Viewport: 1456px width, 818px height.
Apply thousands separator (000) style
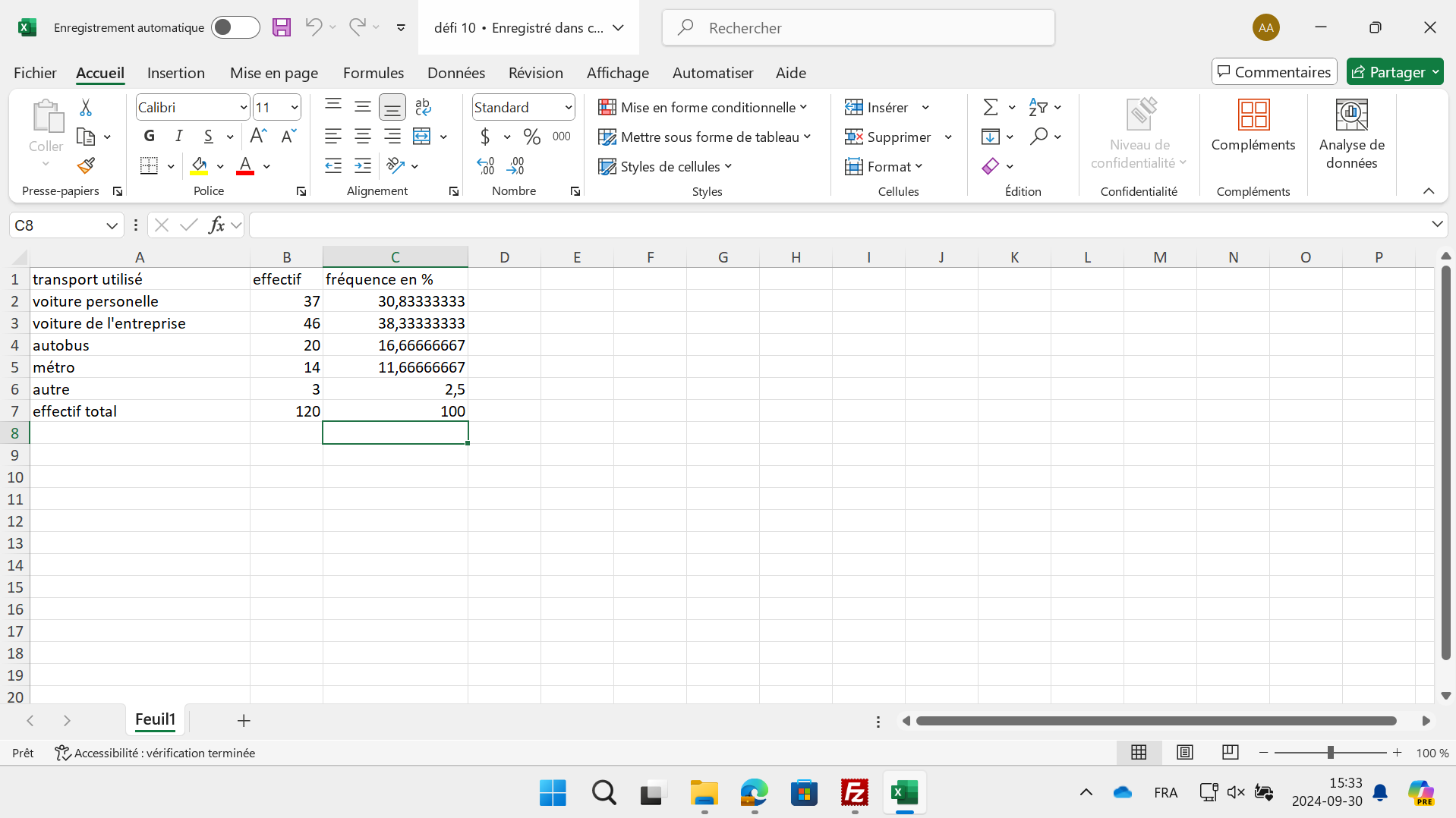point(562,137)
